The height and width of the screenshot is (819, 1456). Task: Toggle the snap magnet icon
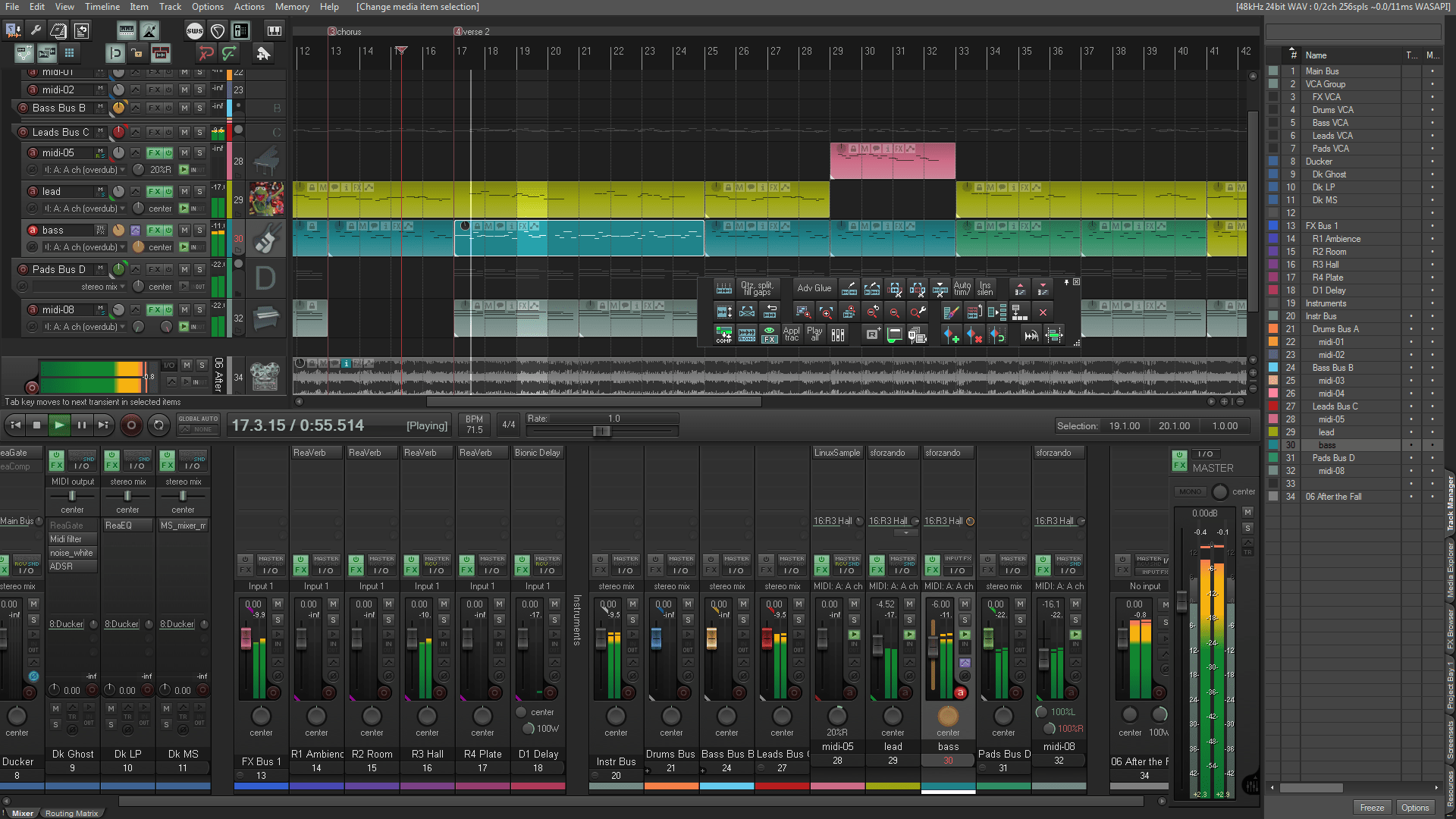tap(115, 53)
